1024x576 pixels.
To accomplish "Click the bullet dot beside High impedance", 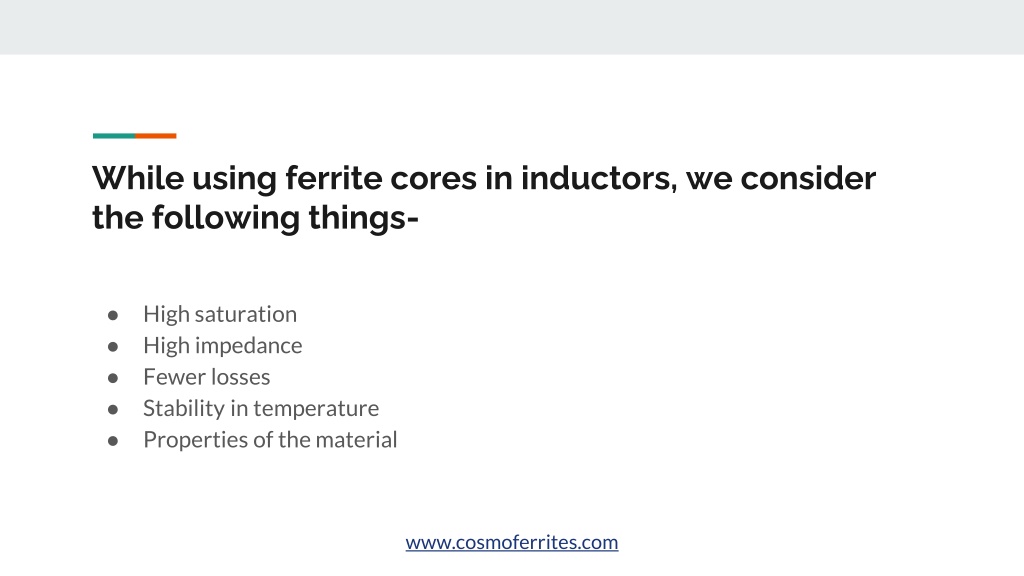I will (x=113, y=347).
